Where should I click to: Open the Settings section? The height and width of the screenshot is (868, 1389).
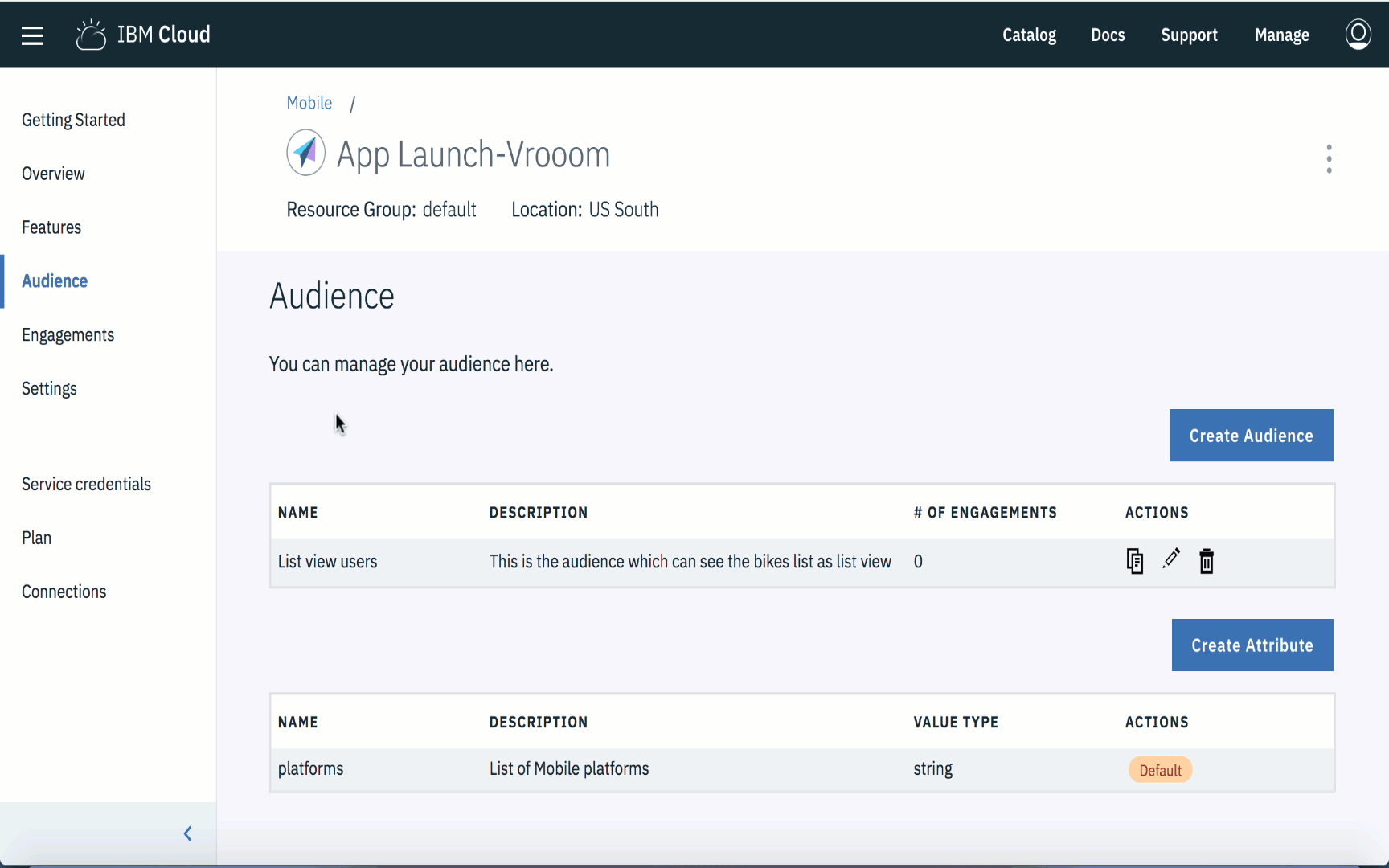pyautogui.click(x=49, y=389)
